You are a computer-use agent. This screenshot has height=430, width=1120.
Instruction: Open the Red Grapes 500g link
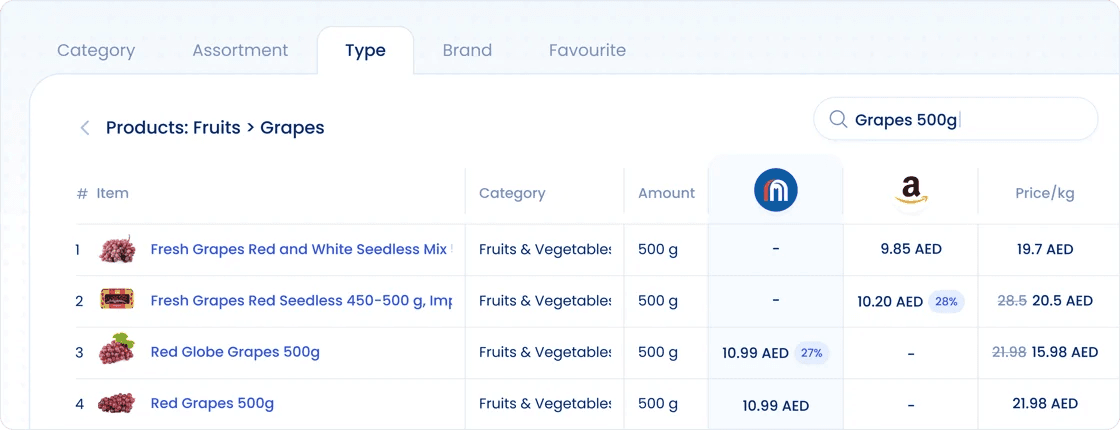tap(212, 403)
